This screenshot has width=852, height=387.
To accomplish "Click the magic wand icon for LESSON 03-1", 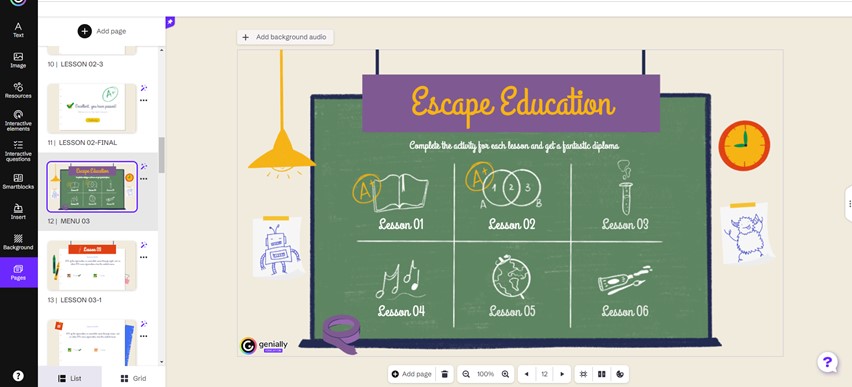I will [x=144, y=245].
